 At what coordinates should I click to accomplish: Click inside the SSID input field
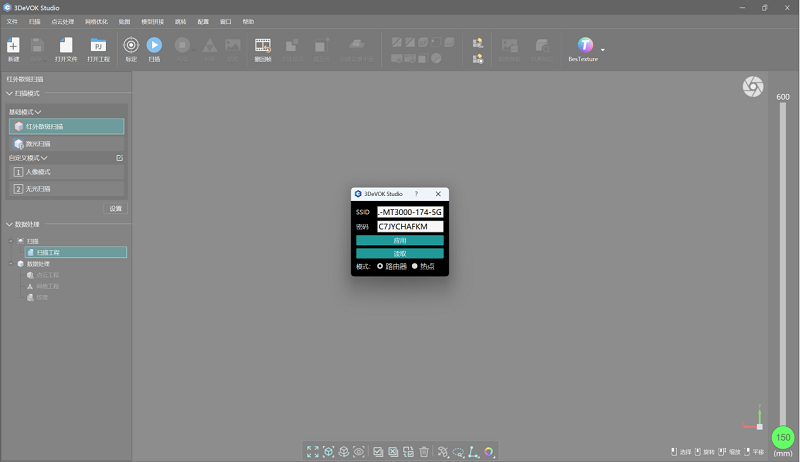[x=410, y=212]
